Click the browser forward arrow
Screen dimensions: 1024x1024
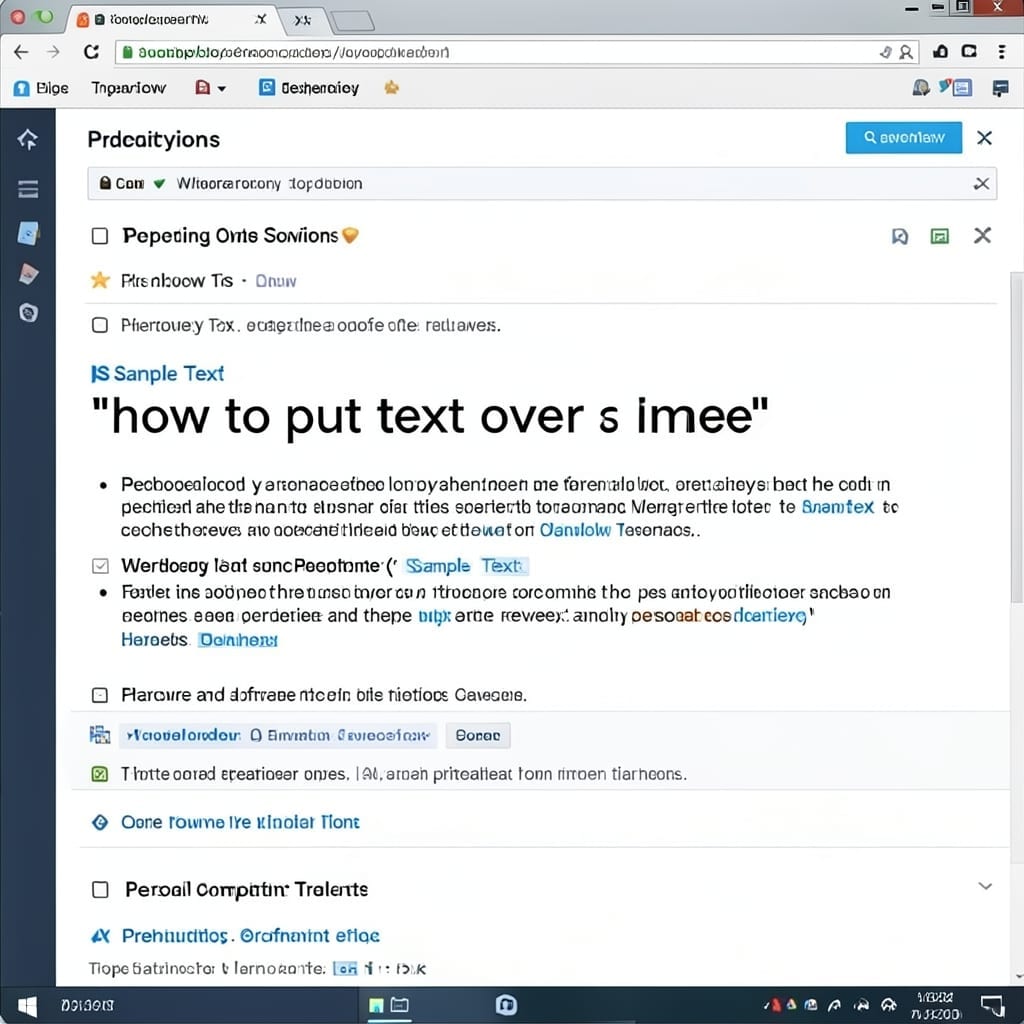pos(54,52)
